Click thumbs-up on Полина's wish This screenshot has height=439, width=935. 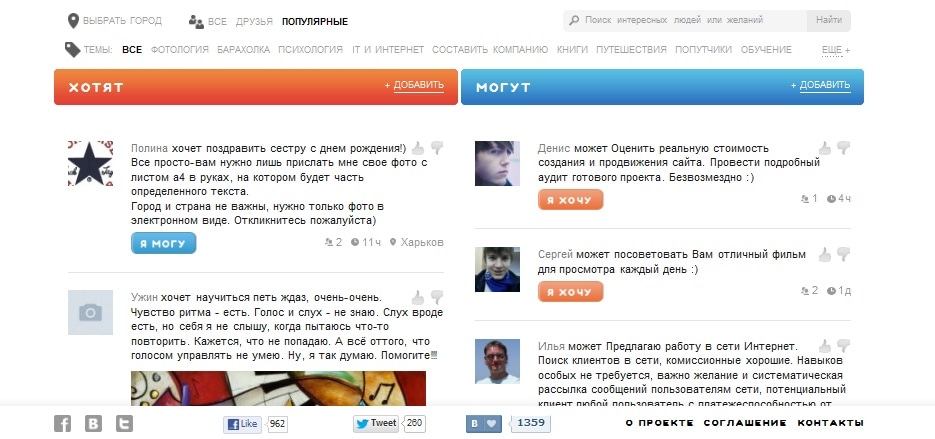point(418,148)
